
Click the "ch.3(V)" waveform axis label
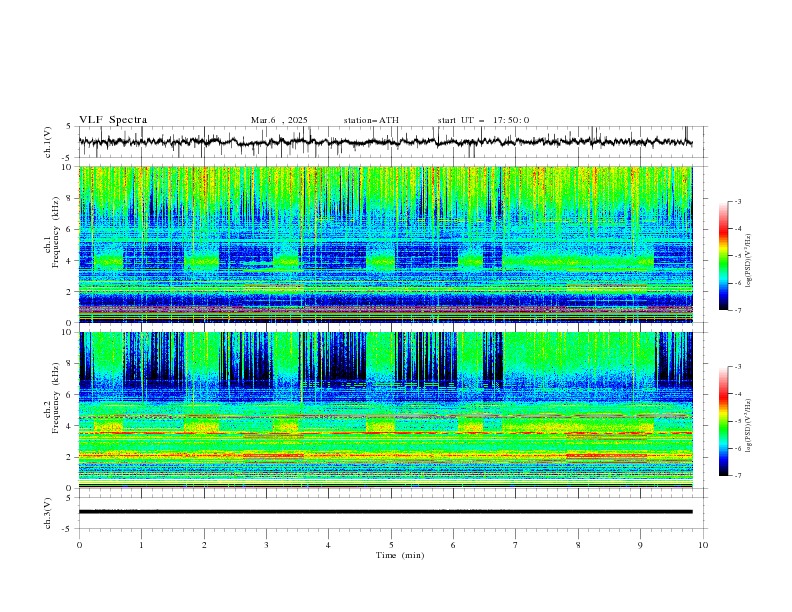[x=47, y=514]
